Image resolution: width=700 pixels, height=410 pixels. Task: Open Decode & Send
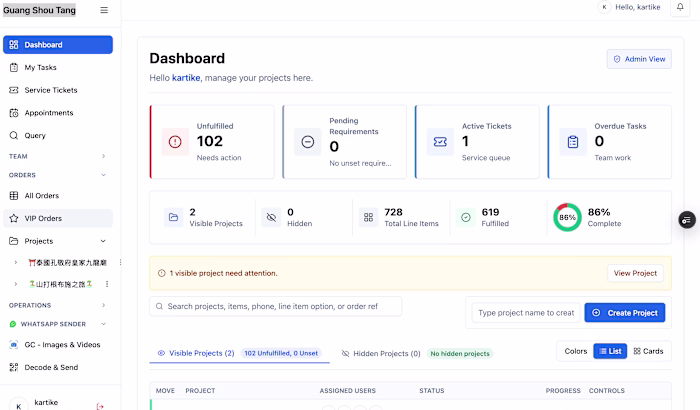(58, 368)
